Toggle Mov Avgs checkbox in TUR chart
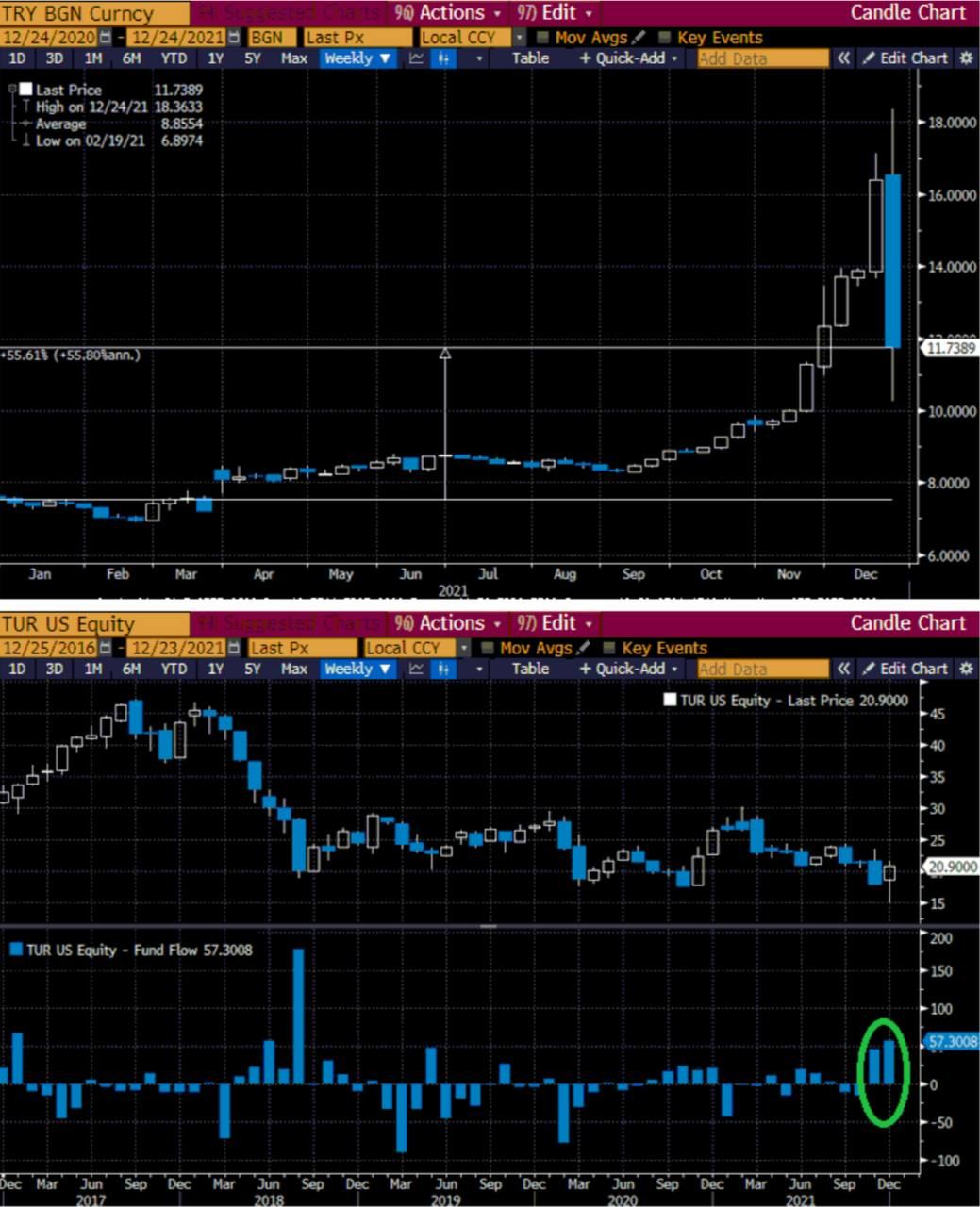Image resolution: width=980 pixels, height=1207 pixels. 488,648
